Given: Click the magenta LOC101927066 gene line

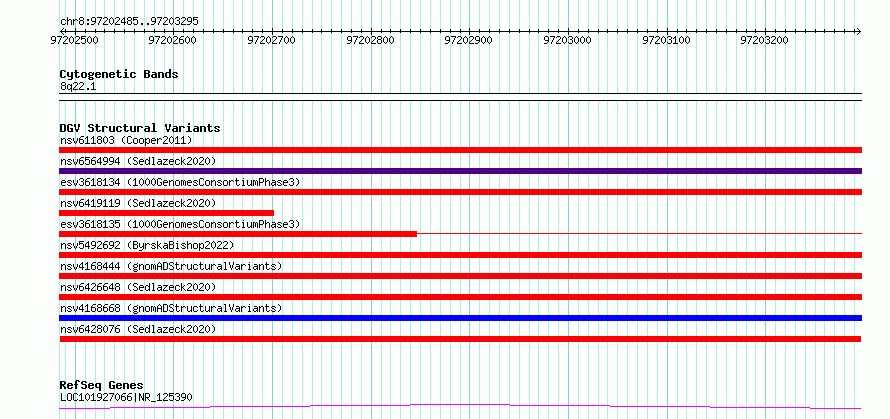Looking at the screenshot, I should [x=460, y=406].
